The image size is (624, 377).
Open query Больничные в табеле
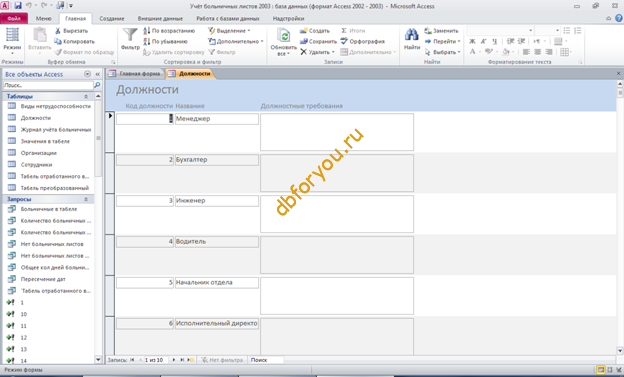pos(48,209)
